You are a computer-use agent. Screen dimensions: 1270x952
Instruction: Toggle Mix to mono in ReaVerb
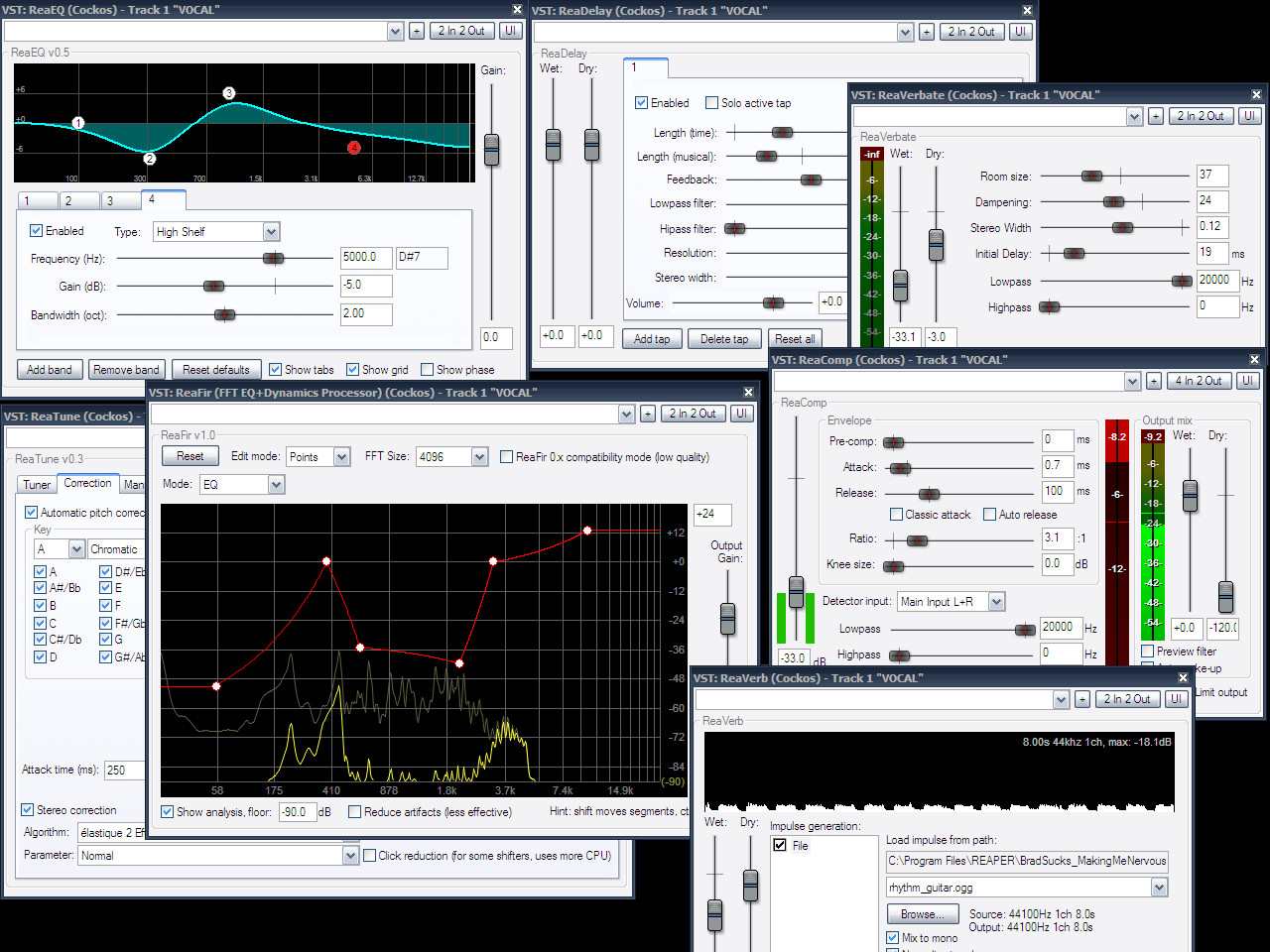[x=893, y=937]
